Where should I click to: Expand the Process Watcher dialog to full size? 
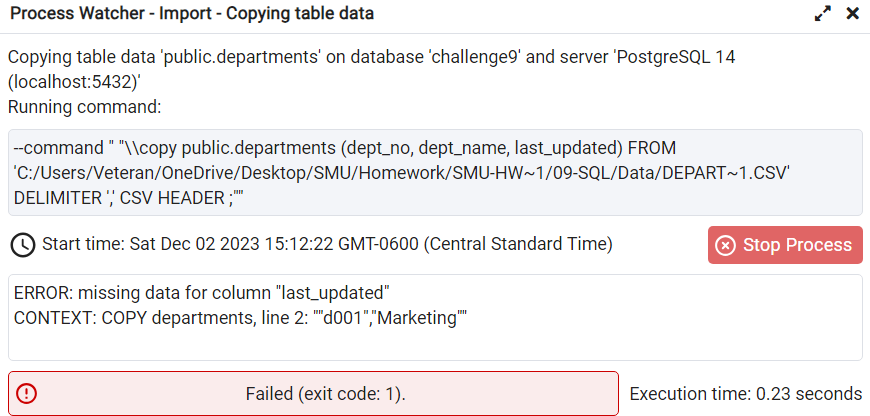click(x=823, y=14)
